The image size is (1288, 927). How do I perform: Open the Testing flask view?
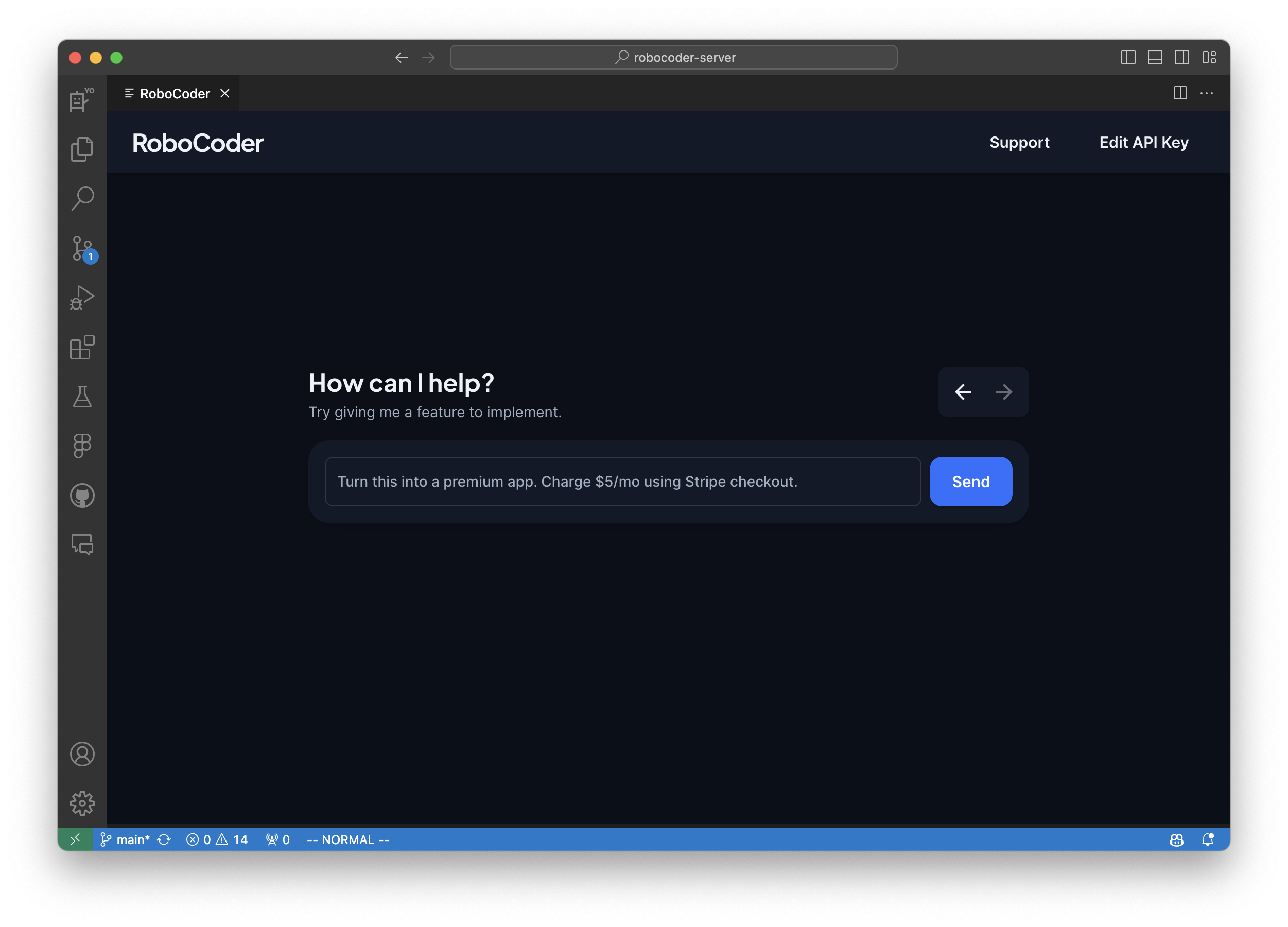(x=82, y=397)
